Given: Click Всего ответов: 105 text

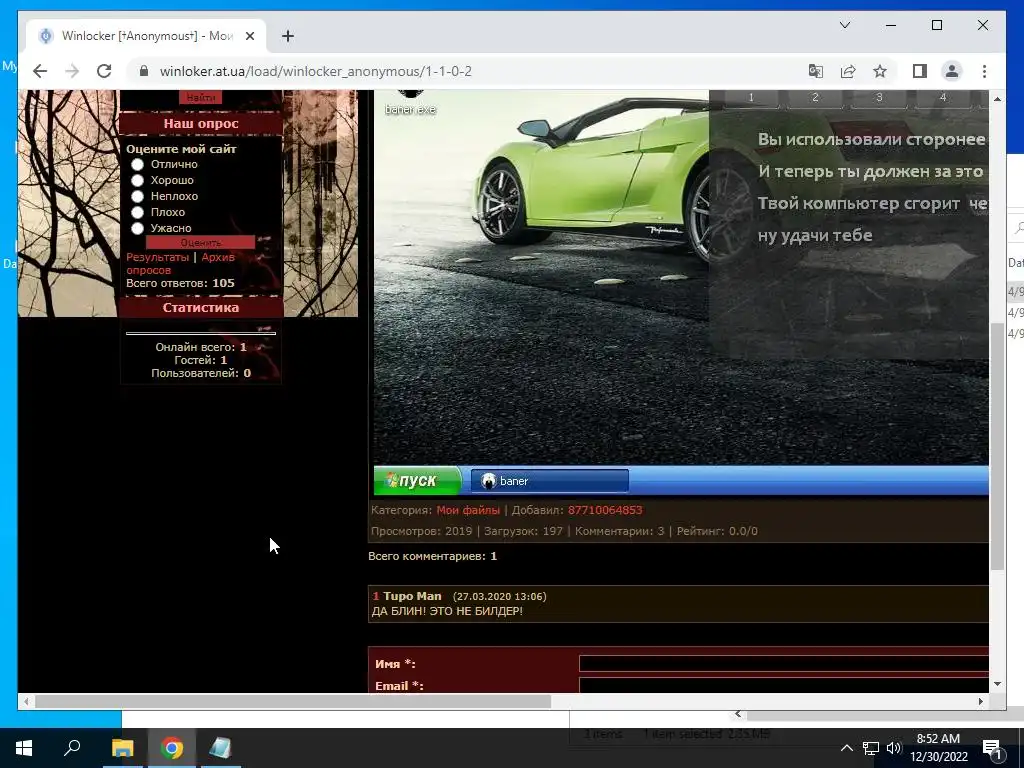Looking at the screenshot, I should click(x=180, y=283).
